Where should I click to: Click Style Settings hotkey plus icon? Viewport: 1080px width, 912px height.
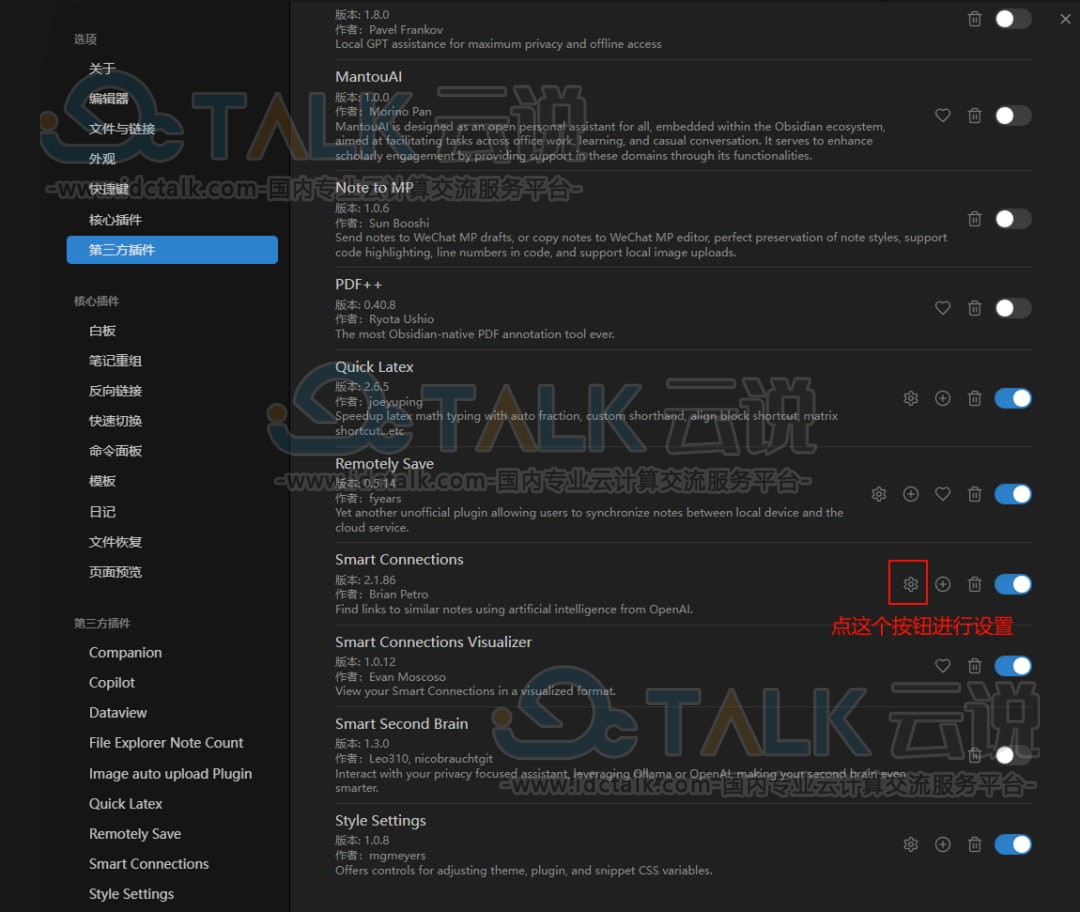coord(942,844)
